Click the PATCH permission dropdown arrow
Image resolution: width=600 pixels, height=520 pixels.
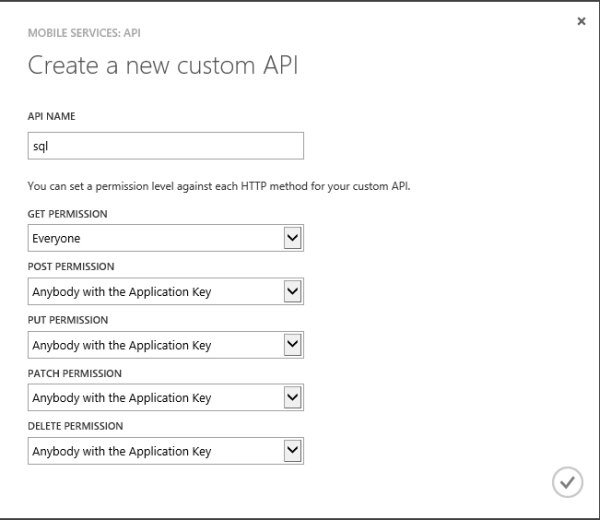coord(292,397)
